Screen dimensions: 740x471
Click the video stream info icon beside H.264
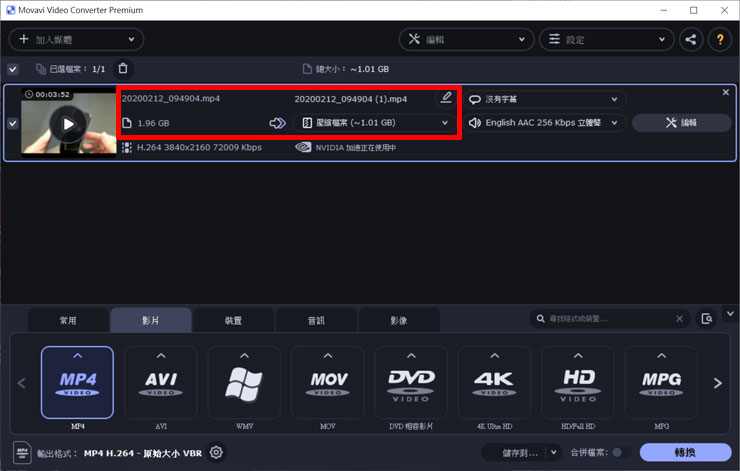tap(126, 148)
